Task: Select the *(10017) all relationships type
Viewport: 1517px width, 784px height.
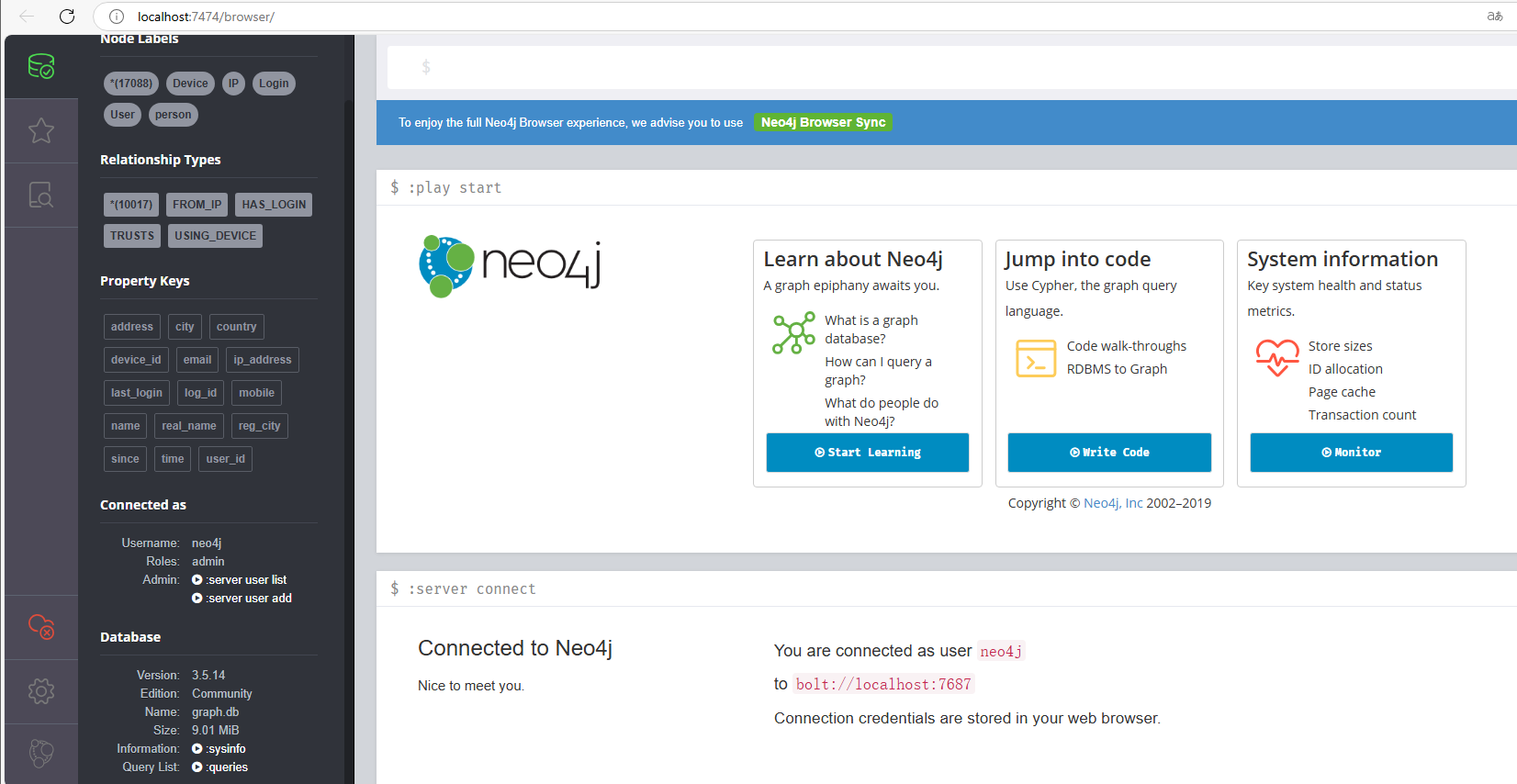Action: 131,205
